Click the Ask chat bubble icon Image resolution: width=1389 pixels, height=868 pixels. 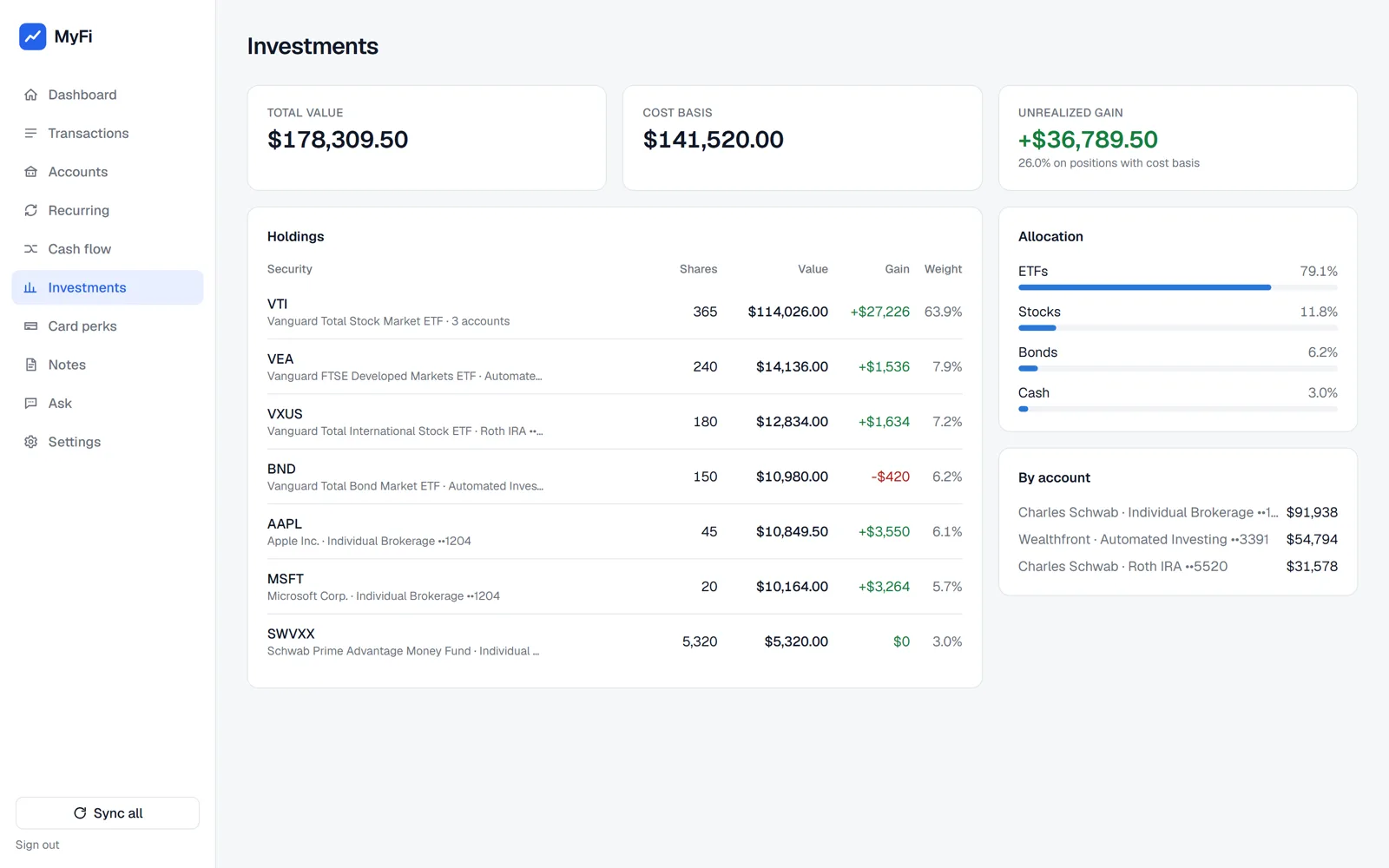(31, 404)
